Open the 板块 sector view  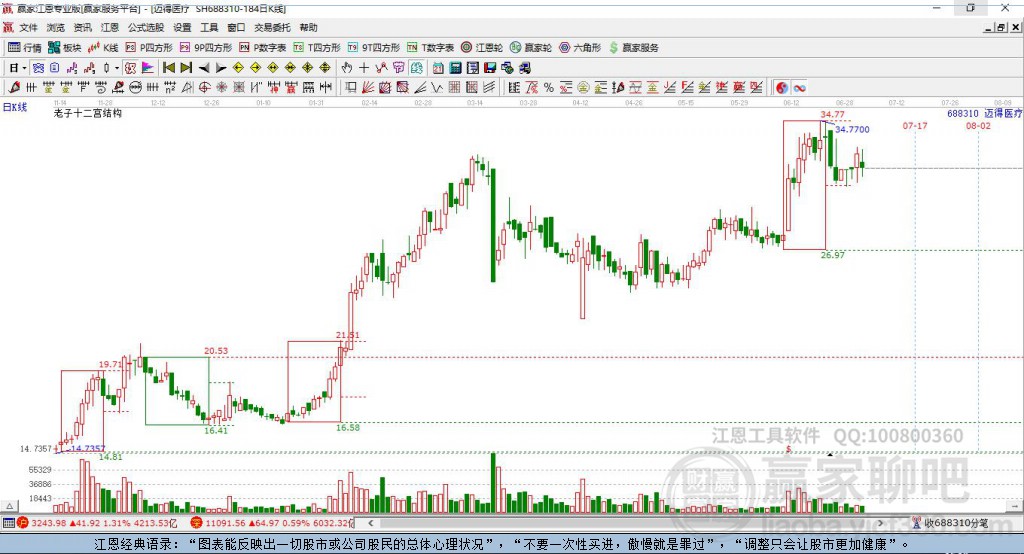[x=65, y=48]
